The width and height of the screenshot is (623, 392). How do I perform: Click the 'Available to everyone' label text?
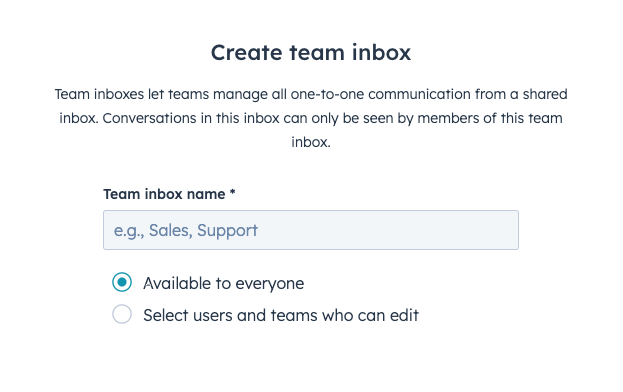pyautogui.click(x=224, y=283)
